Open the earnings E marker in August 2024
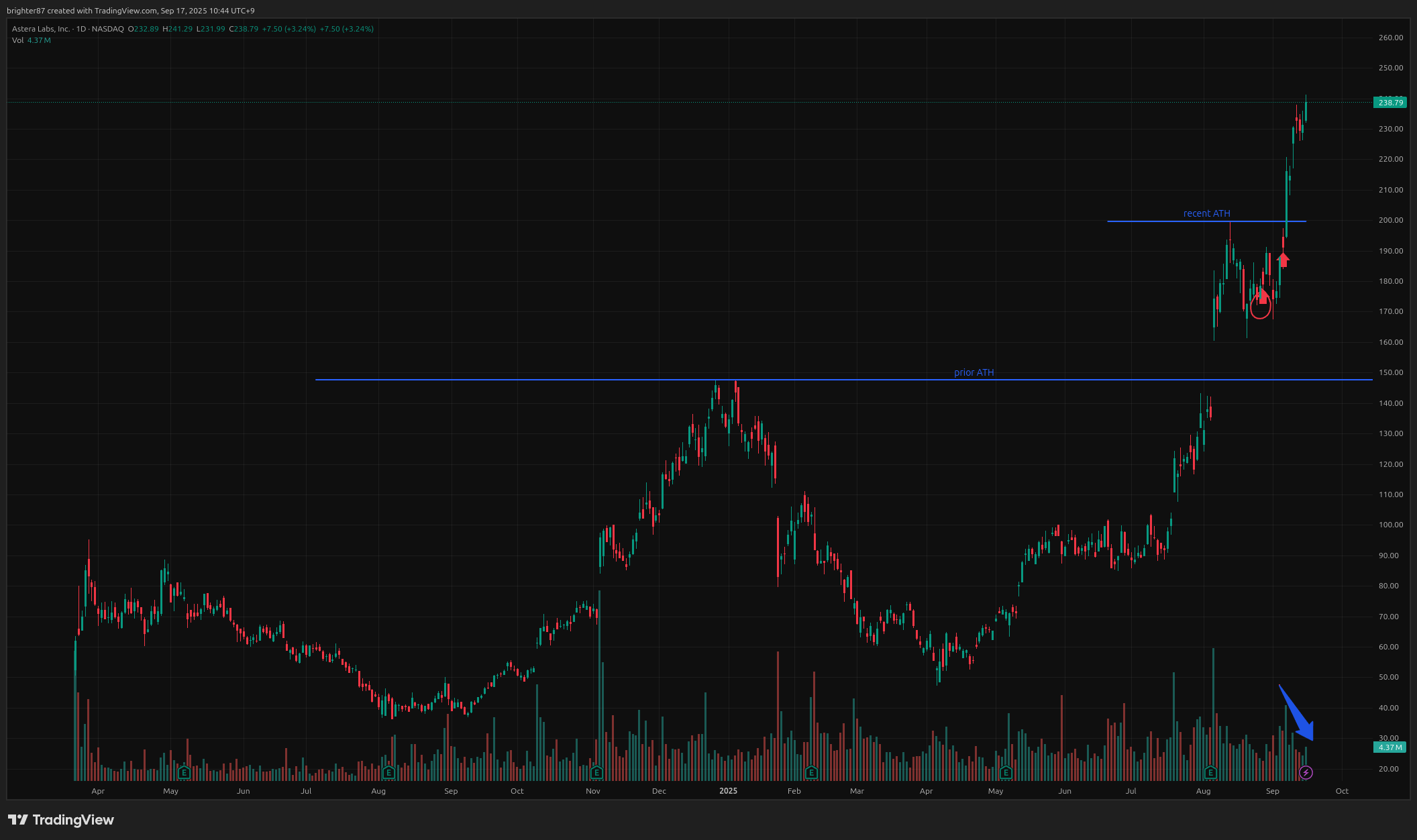The width and height of the screenshot is (1417, 840). [x=388, y=773]
